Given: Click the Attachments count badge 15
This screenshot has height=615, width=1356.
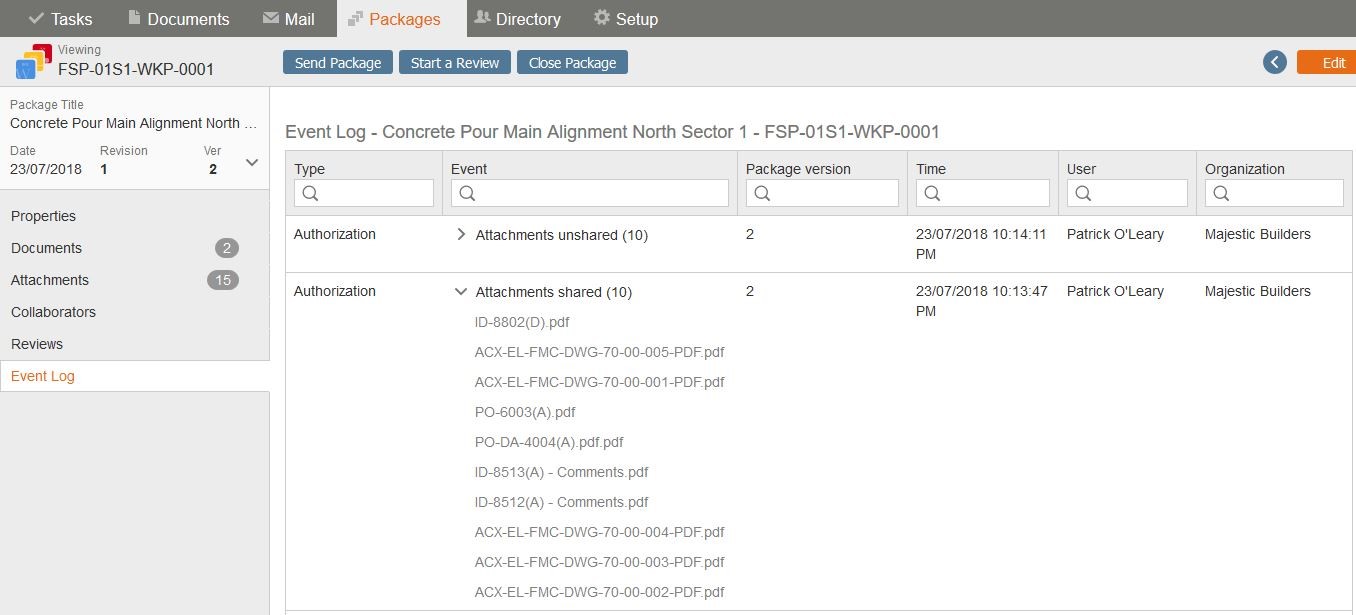Looking at the screenshot, I should point(223,280).
